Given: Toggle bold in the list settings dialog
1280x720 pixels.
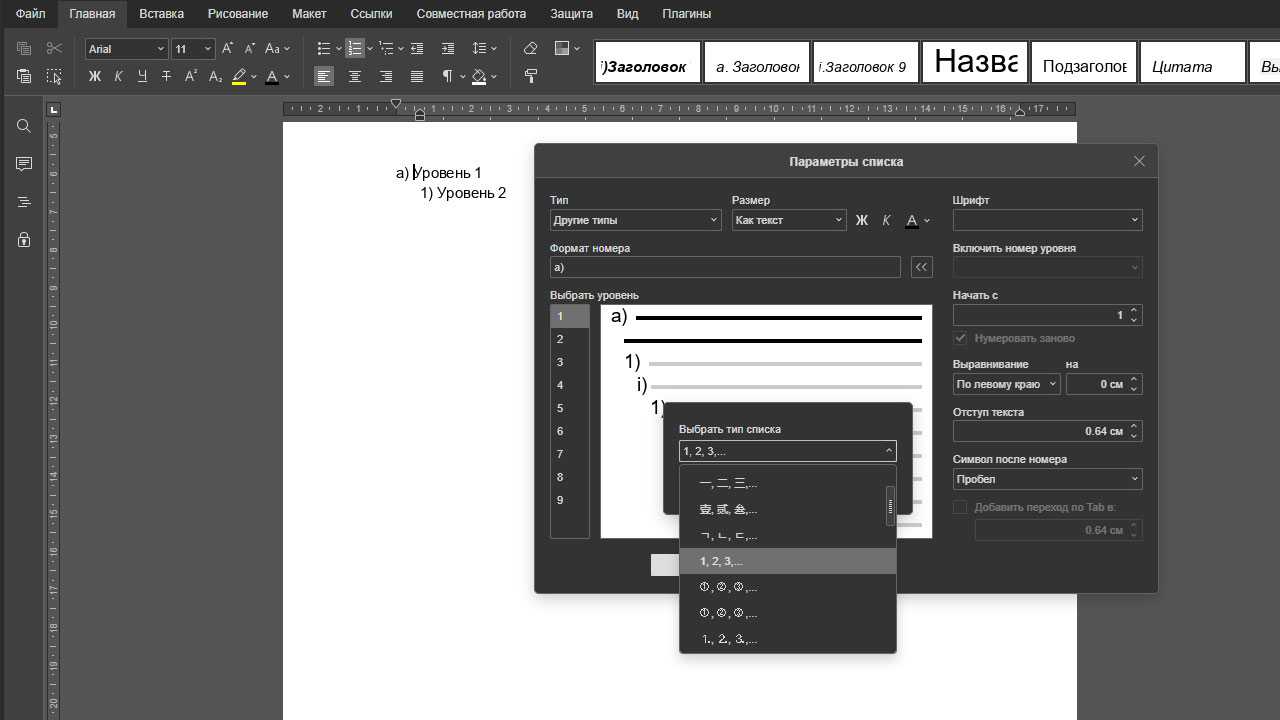Looking at the screenshot, I should [862, 220].
